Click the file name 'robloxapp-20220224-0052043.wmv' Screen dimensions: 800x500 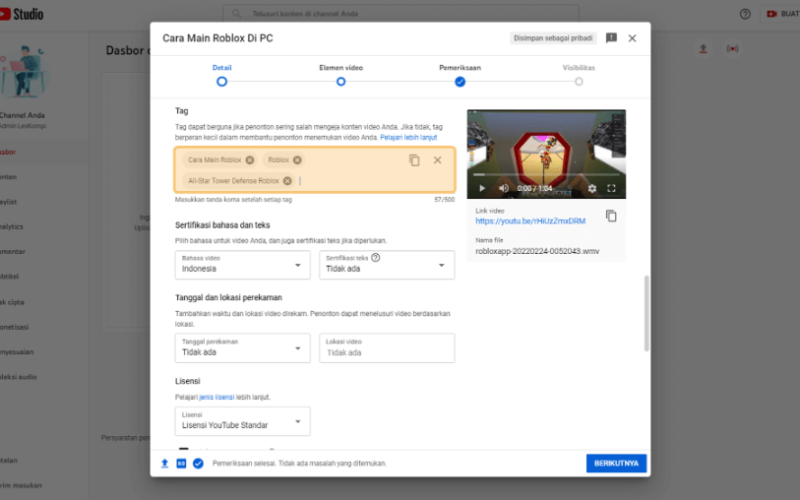pyautogui.click(x=537, y=251)
